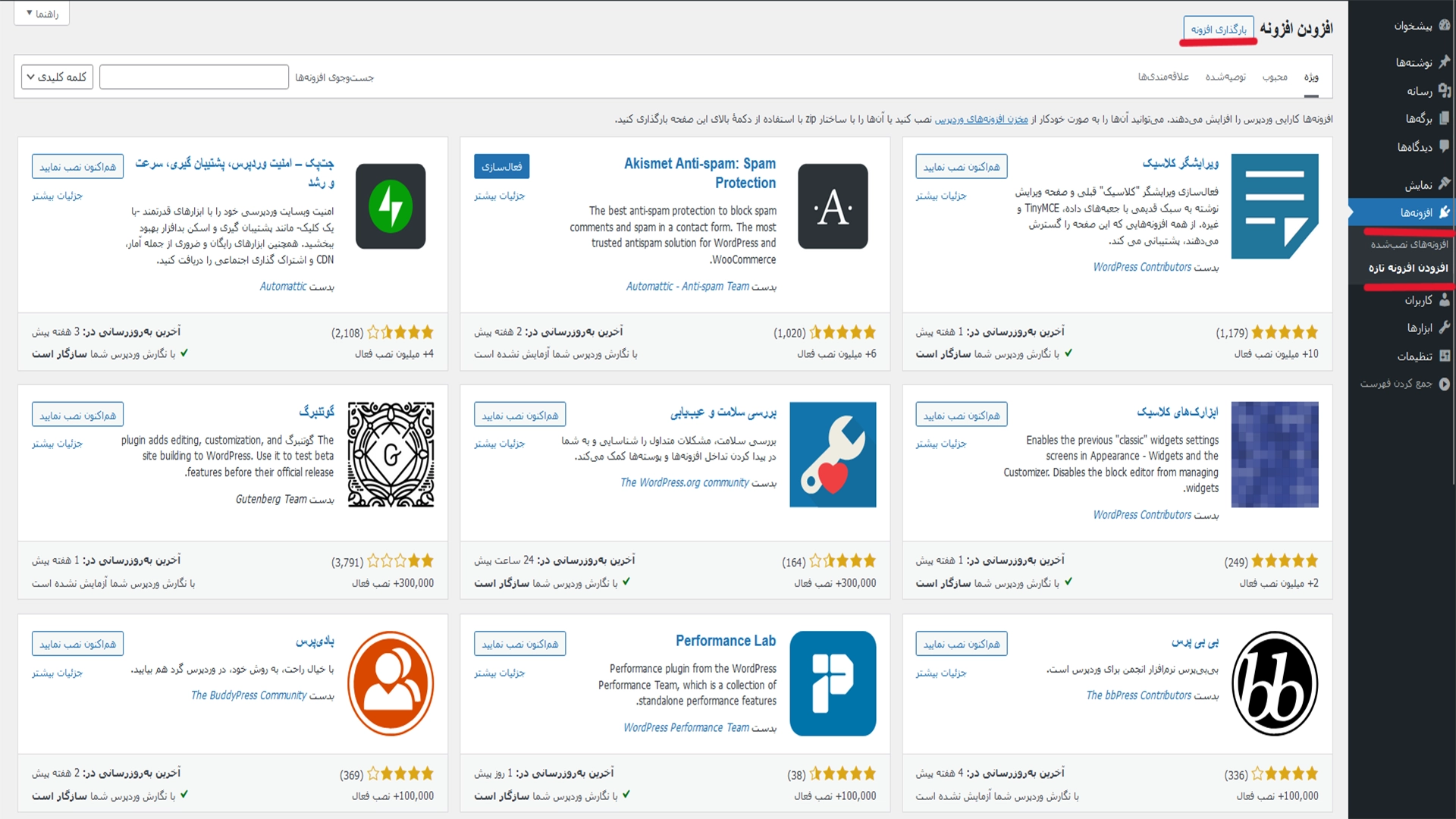
Task: Click WordPress Performance Team author link
Action: click(686, 727)
